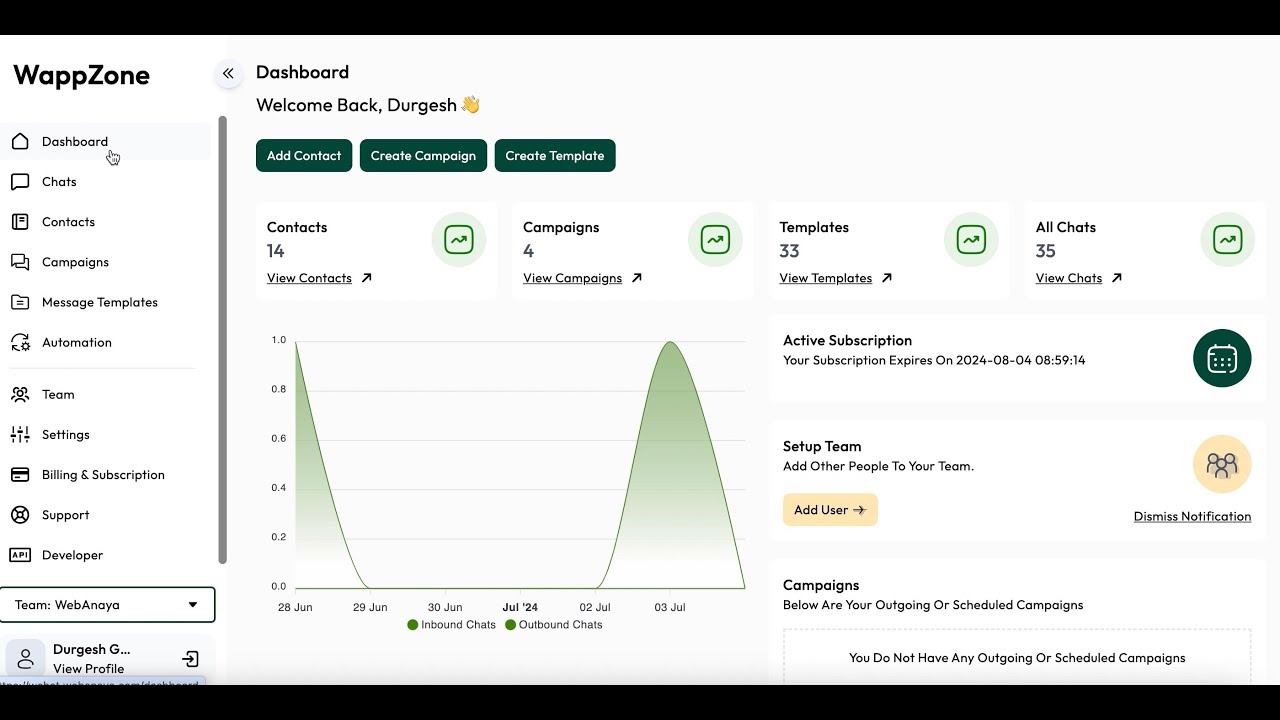Click the Welcome Back, Durgesh heading
Image resolution: width=1280 pixels, height=720 pixels.
368,105
